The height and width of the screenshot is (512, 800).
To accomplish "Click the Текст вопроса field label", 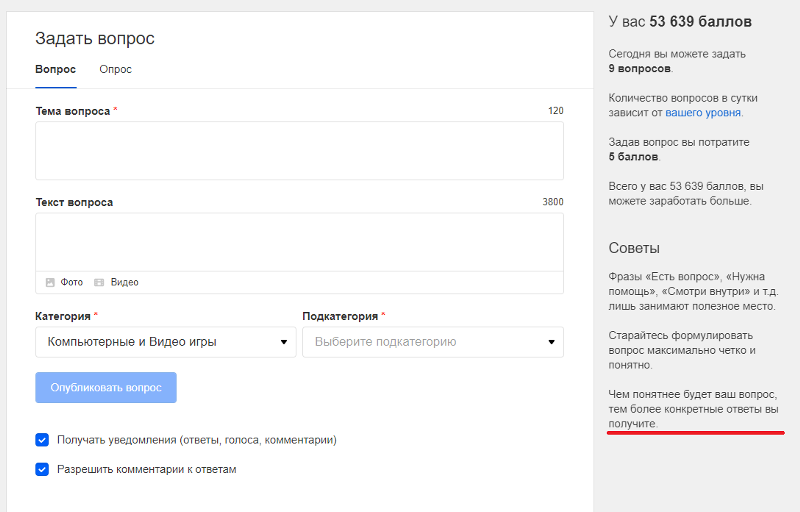I will pyautogui.click(x=74, y=202).
